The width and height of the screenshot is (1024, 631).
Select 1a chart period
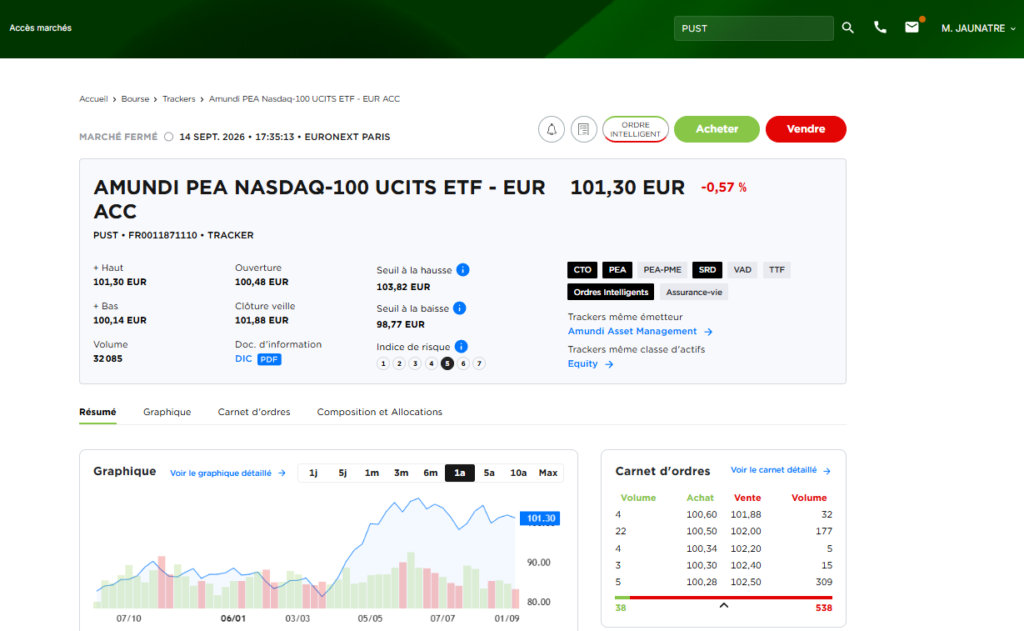(x=460, y=473)
